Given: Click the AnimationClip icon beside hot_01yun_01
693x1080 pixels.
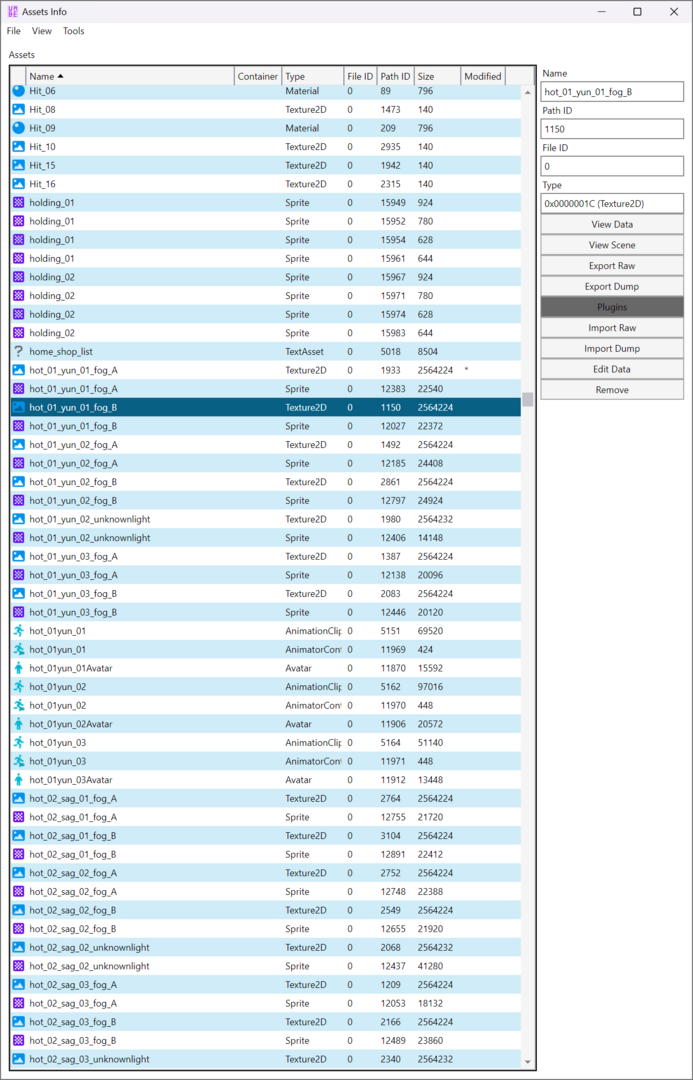Looking at the screenshot, I should coord(19,631).
